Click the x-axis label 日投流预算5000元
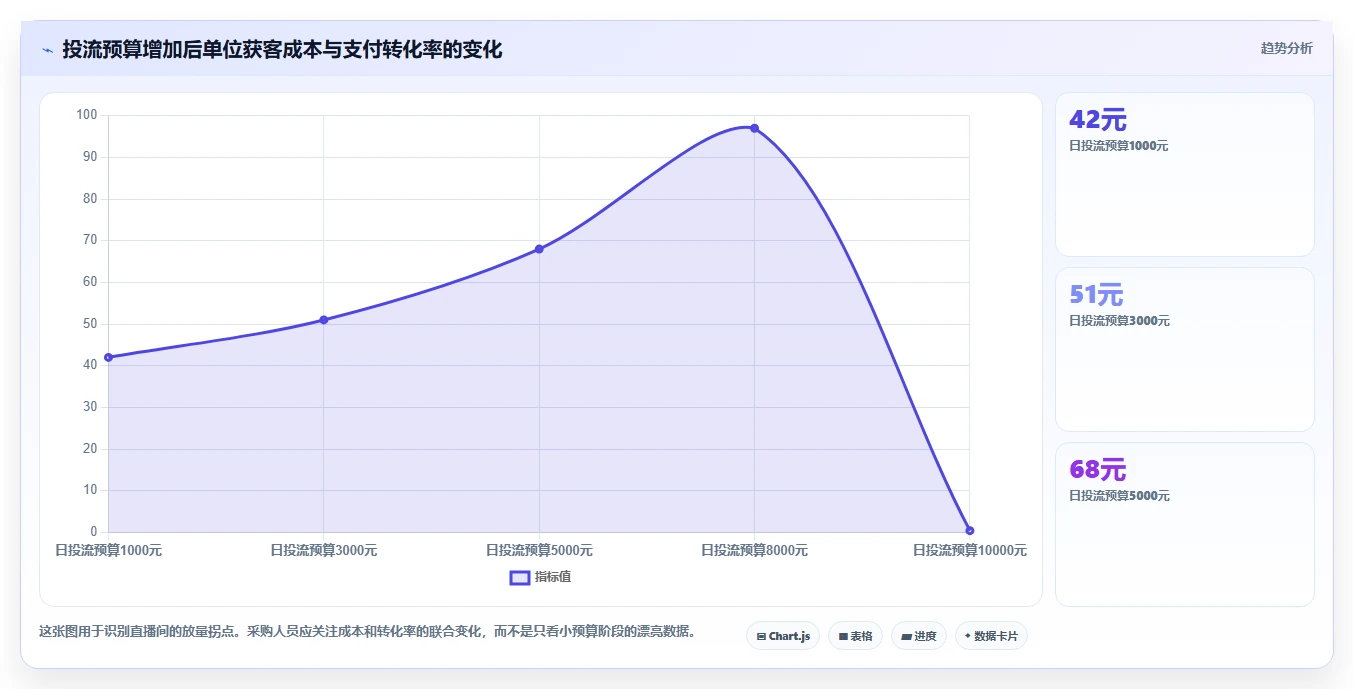This screenshot has width=1354, height=689. 539,550
